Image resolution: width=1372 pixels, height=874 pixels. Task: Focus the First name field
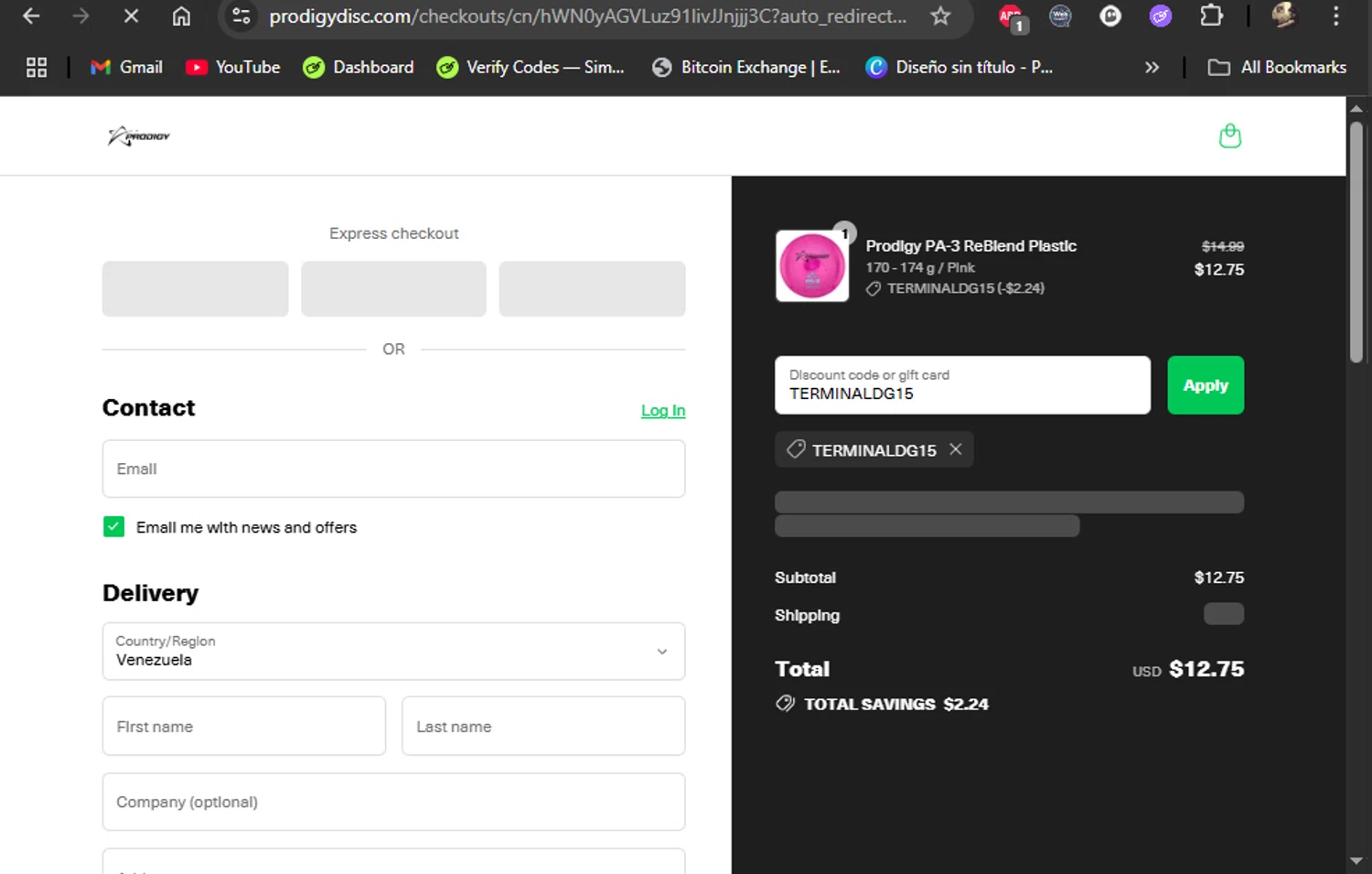tap(244, 726)
